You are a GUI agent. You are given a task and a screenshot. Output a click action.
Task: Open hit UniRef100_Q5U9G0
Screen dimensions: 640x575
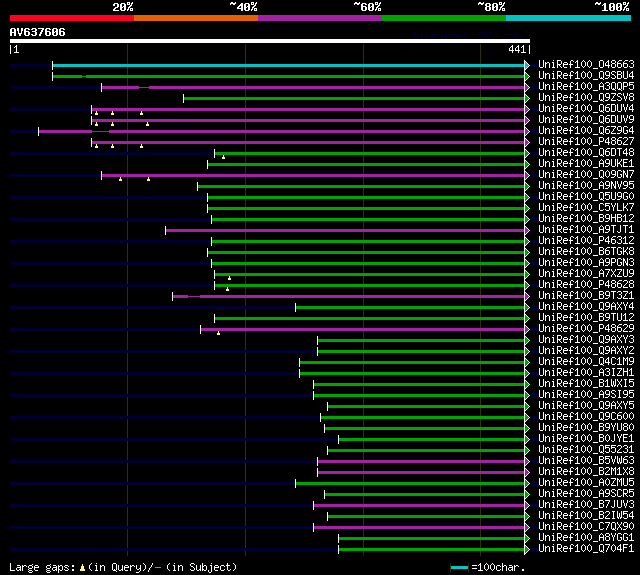click(586, 197)
